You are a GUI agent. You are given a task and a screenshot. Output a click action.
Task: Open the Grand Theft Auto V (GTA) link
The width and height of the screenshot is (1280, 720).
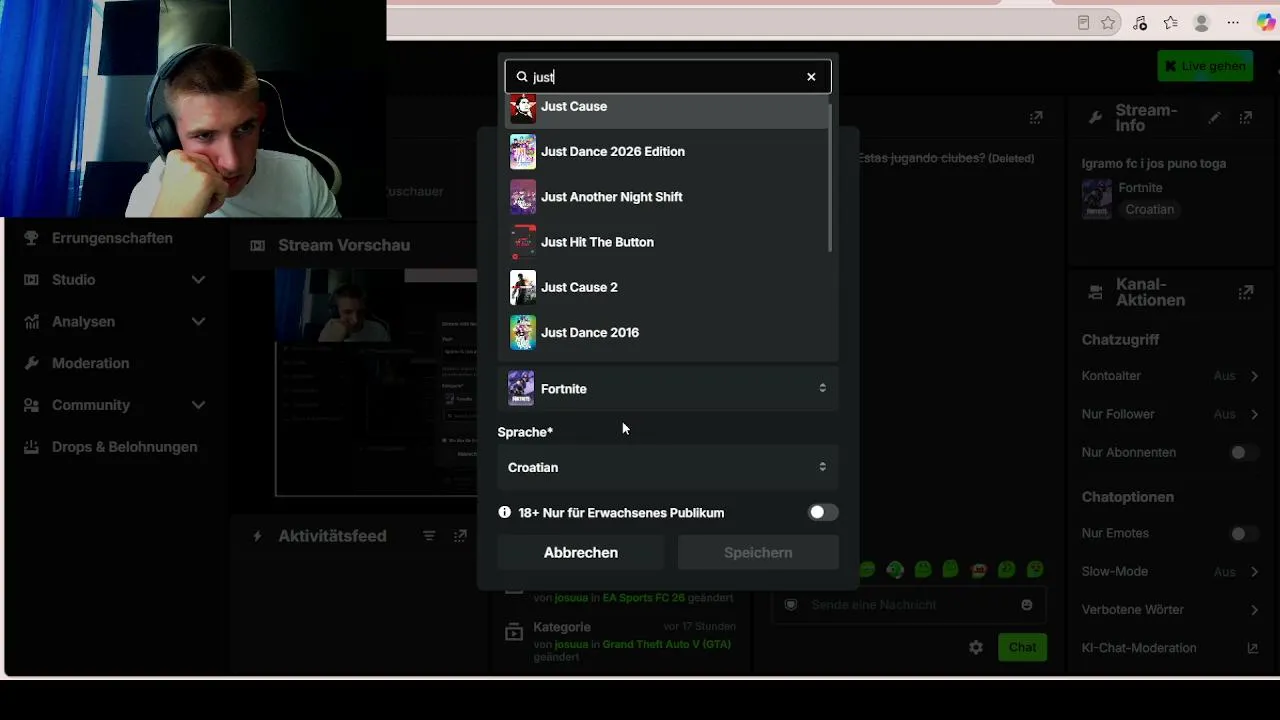(x=666, y=644)
